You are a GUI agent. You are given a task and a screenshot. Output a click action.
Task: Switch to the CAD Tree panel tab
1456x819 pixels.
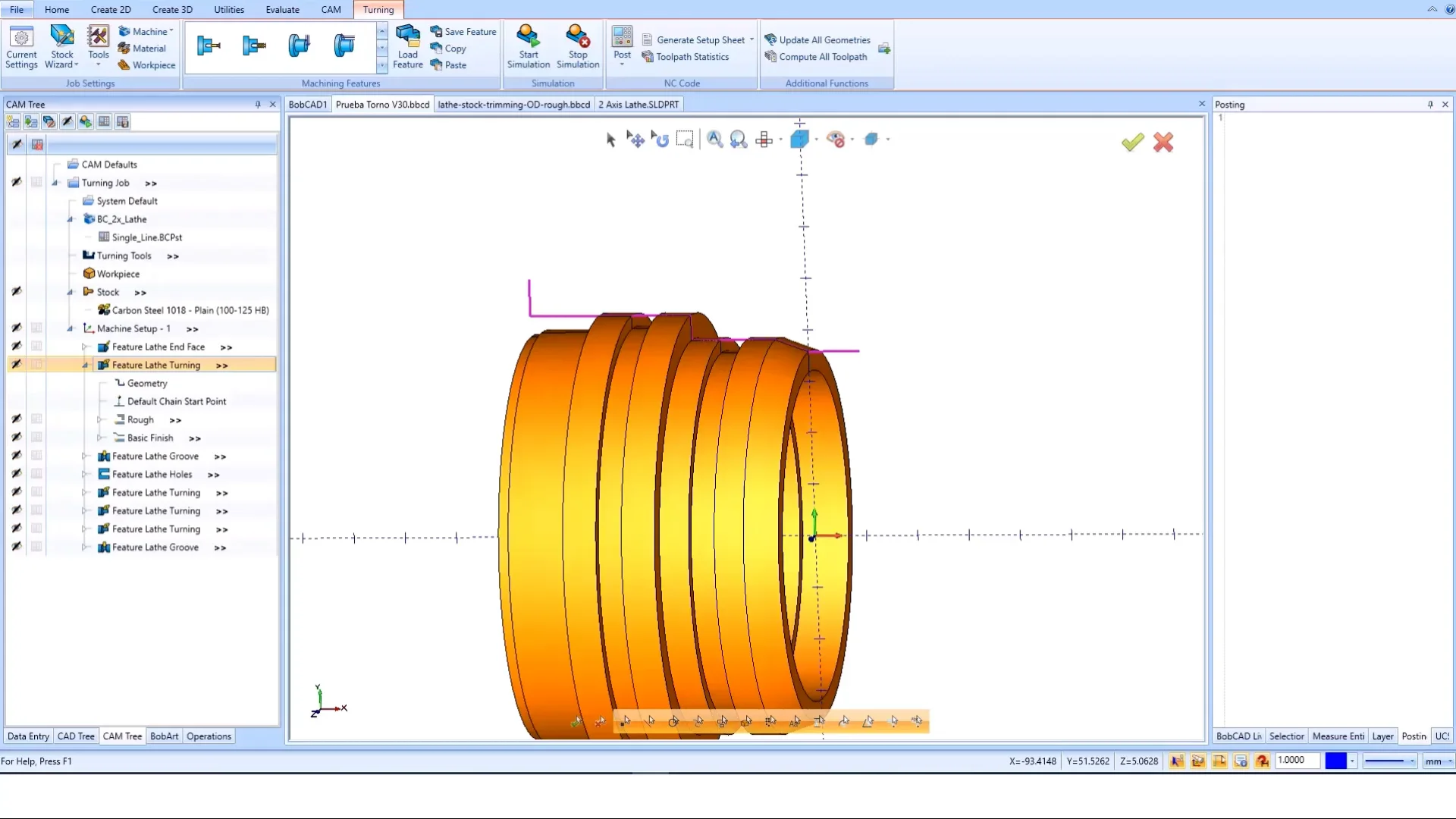click(76, 736)
